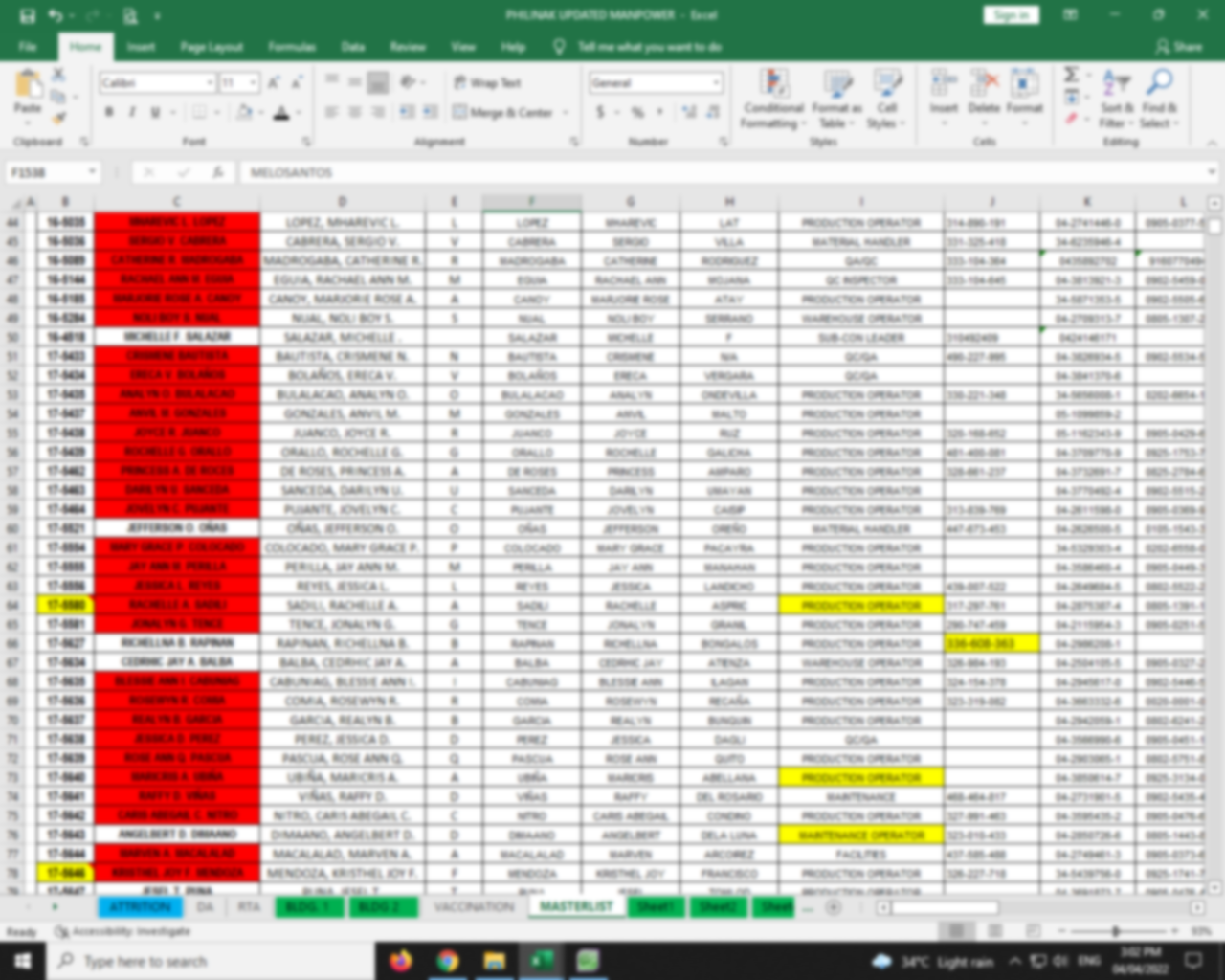This screenshot has width=1225, height=980.
Task: Open File Explorer from the taskbar
Action: 494,960
